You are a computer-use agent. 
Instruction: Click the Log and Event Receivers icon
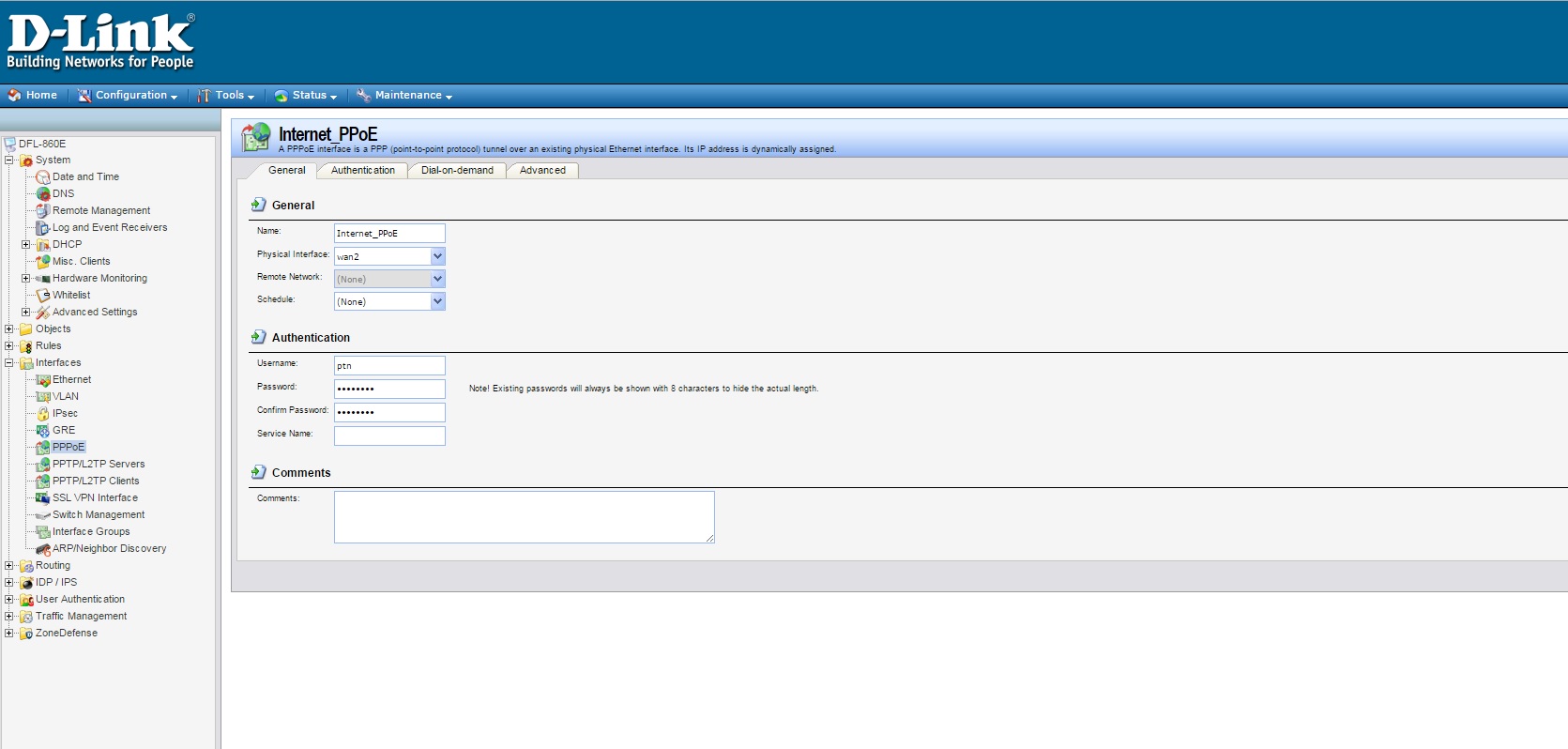pos(43,228)
